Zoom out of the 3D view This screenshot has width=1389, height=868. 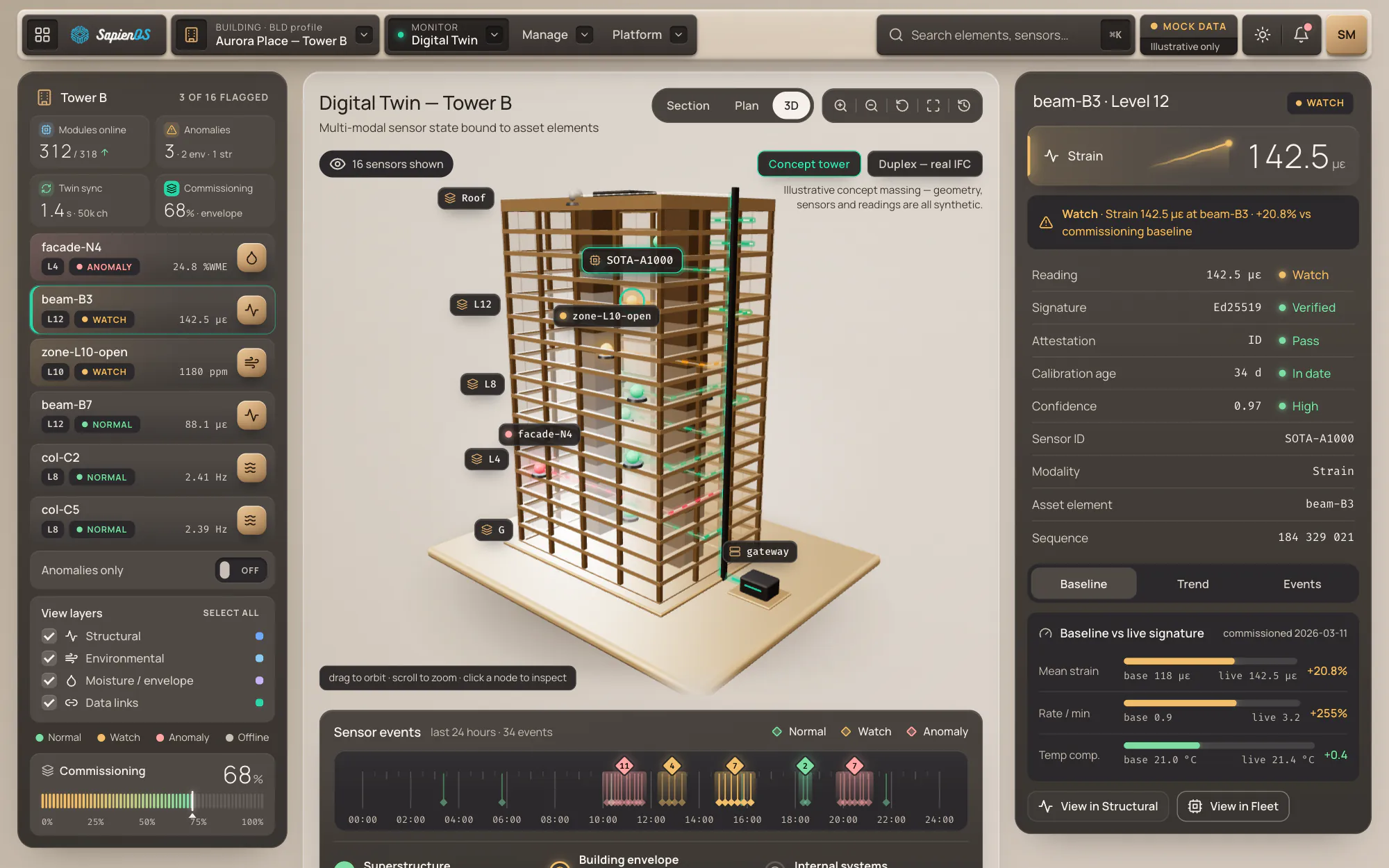coord(872,106)
